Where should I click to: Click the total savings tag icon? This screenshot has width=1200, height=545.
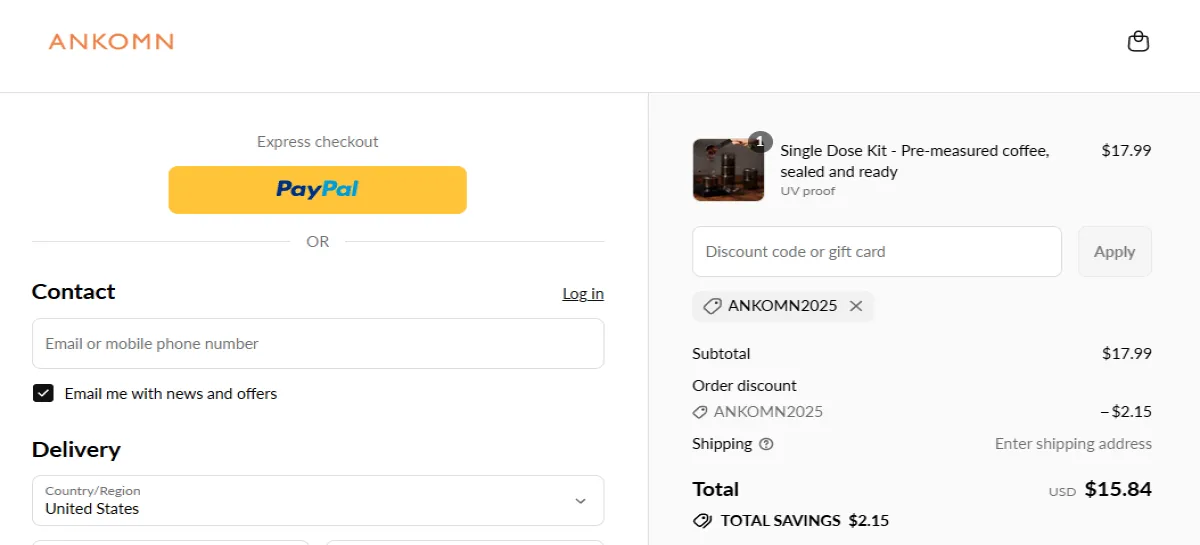click(702, 520)
